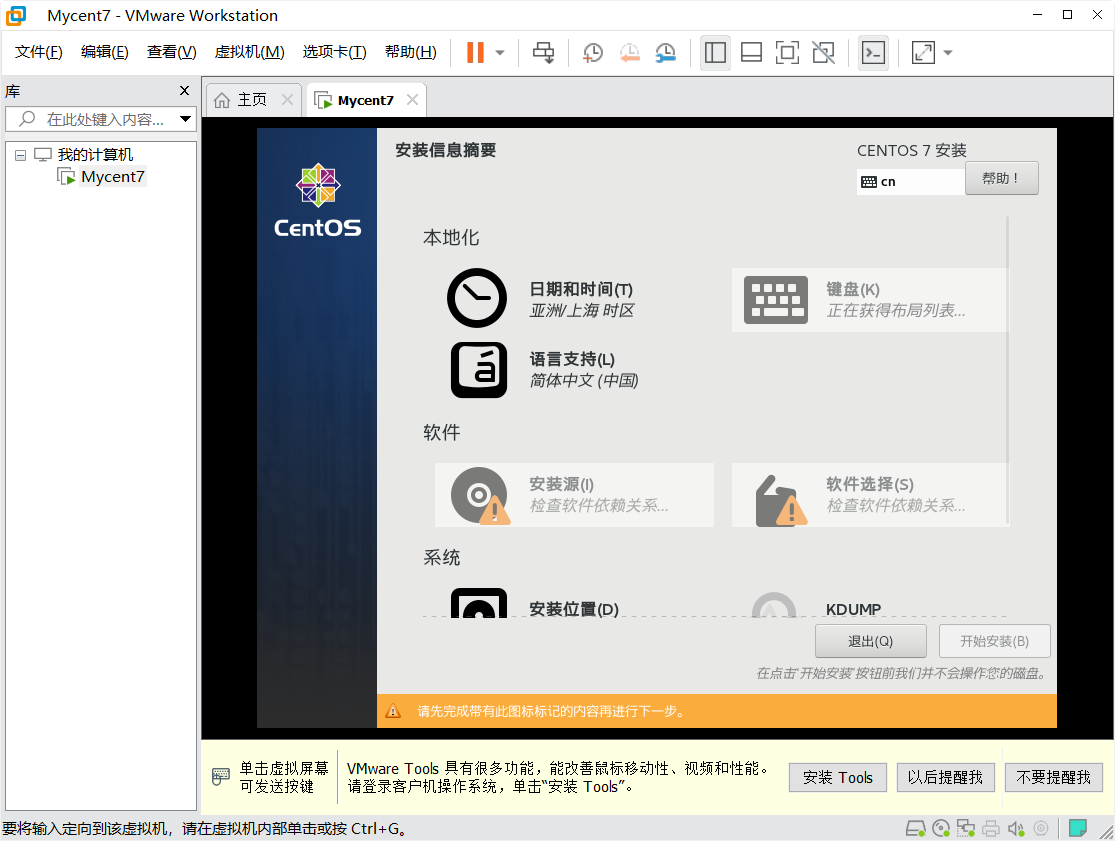Image resolution: width=1115 pixels, height=841 pixels.
Task: Pause the virtual machine
Action: coord(475,53)
